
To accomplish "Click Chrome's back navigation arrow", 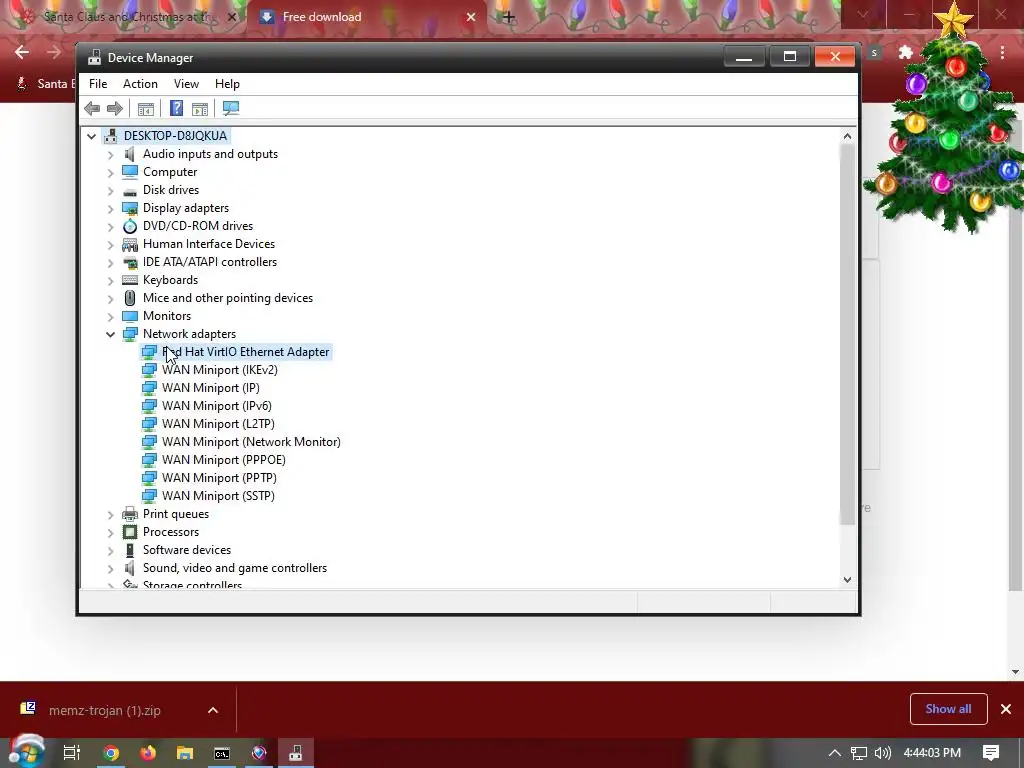I will pos(22,52).
